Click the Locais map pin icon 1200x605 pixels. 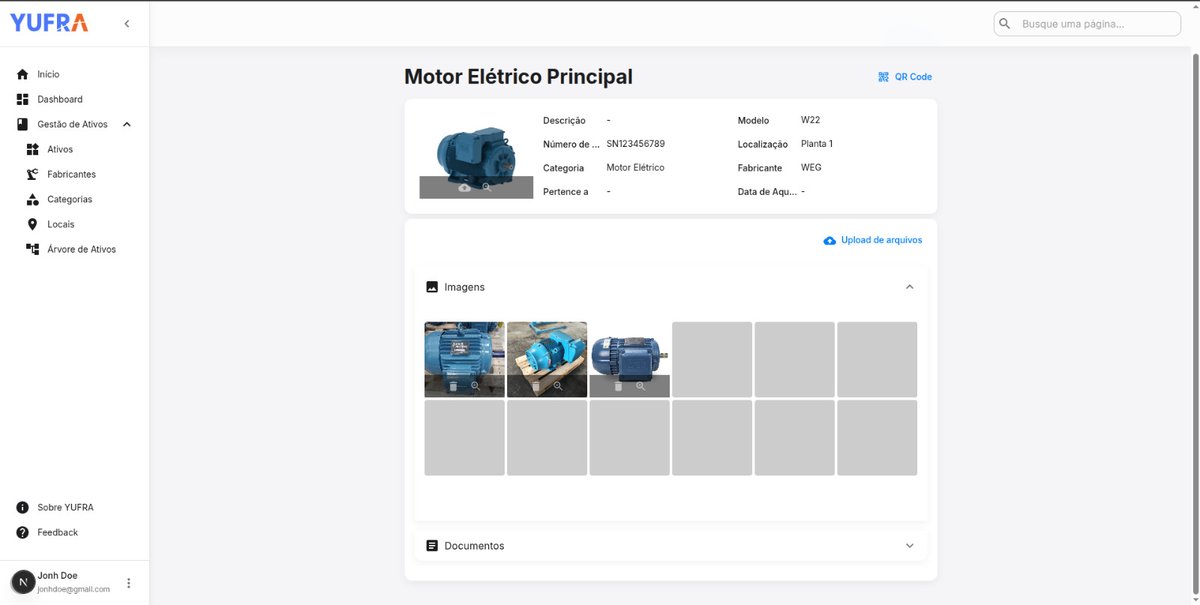click(x=32, y=224)
